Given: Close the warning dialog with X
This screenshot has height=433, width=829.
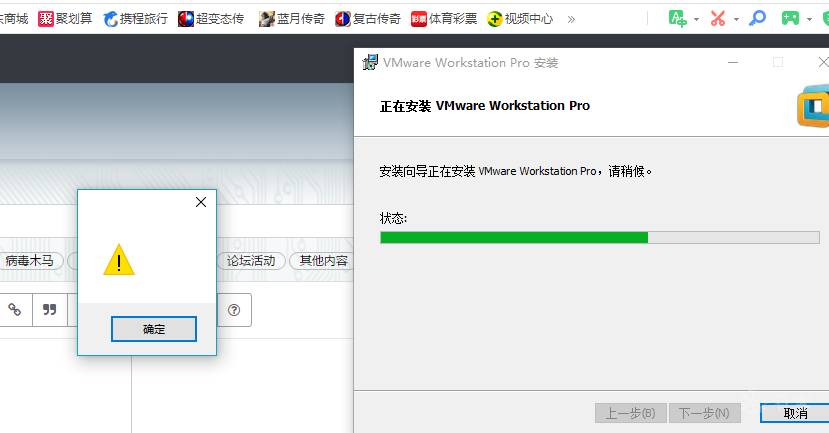Looking at the screenshot, I should pyautogui.click(x=201, y=202).
